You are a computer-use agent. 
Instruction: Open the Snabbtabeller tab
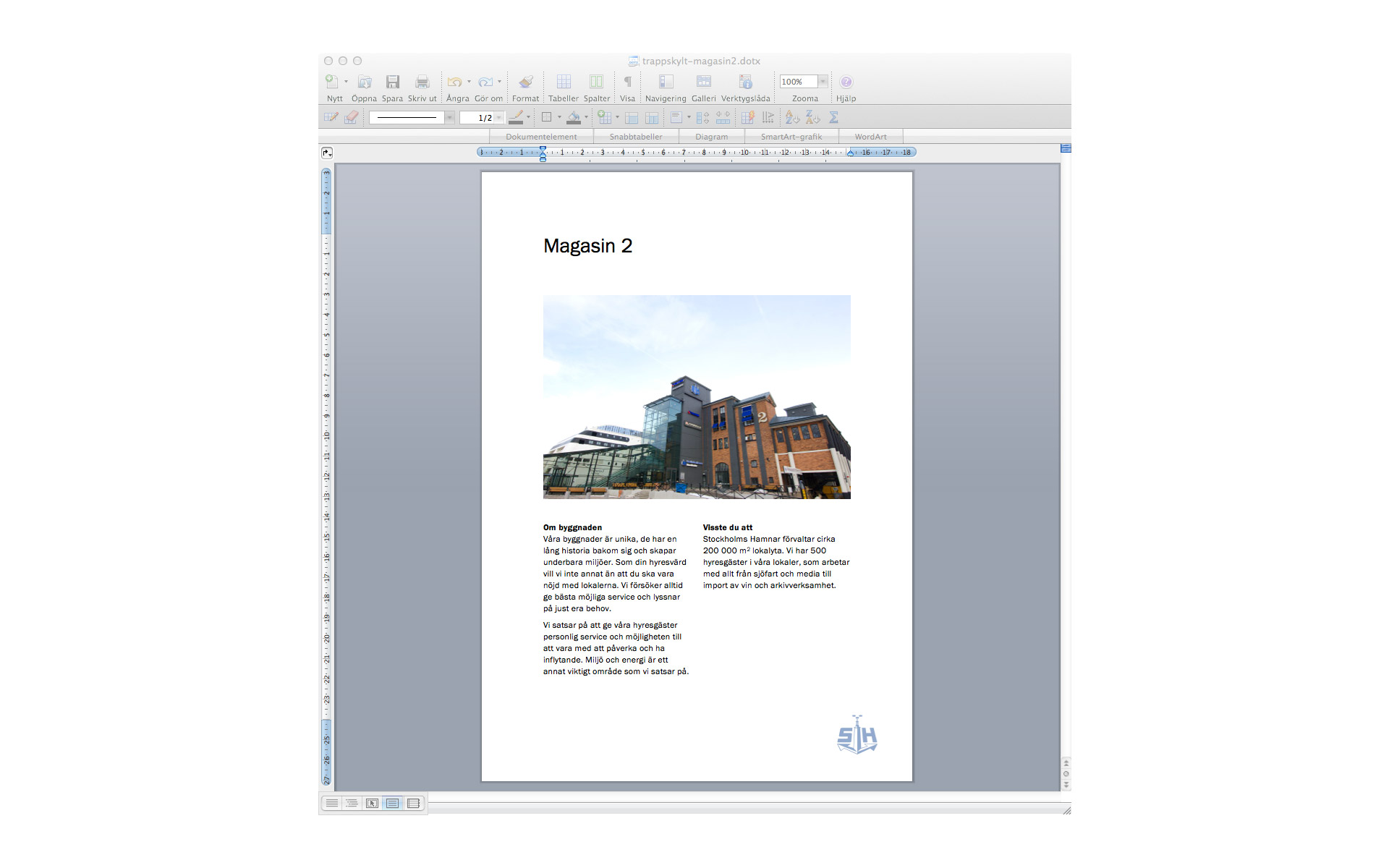click(636, 137)
